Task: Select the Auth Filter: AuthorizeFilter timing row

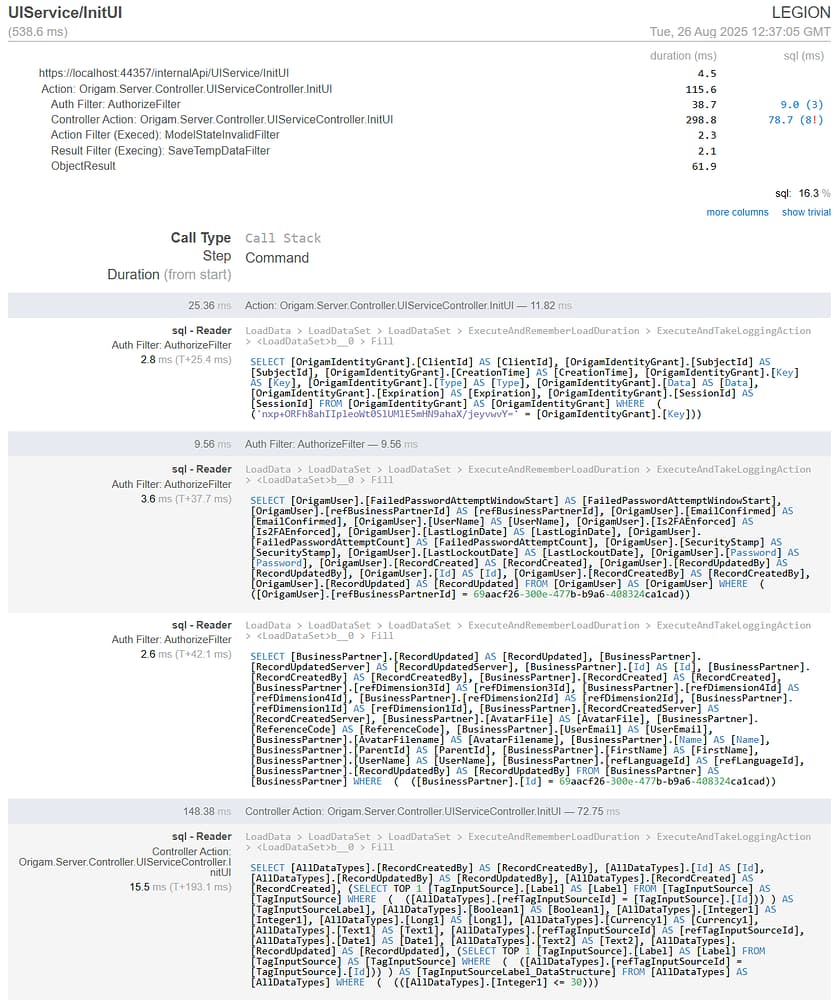Action: pyautogui.click(x=115, y=104)
